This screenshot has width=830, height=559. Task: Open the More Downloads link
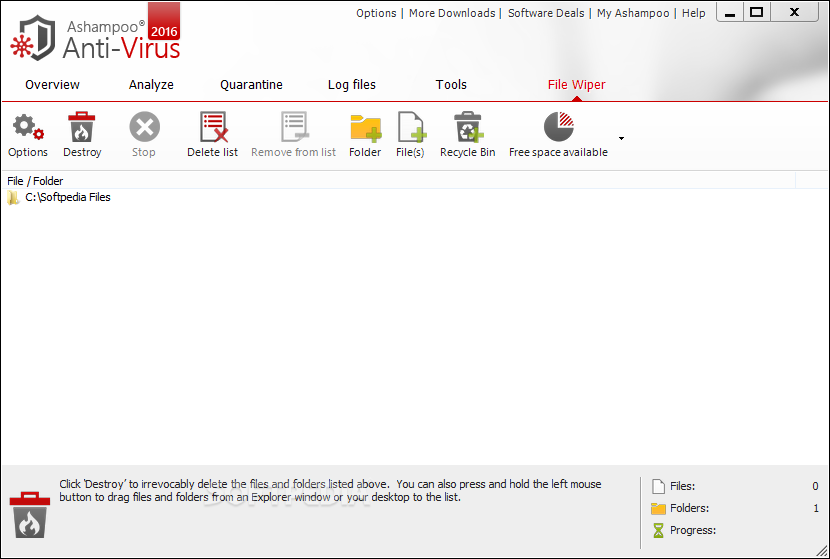tap(452, 13)
